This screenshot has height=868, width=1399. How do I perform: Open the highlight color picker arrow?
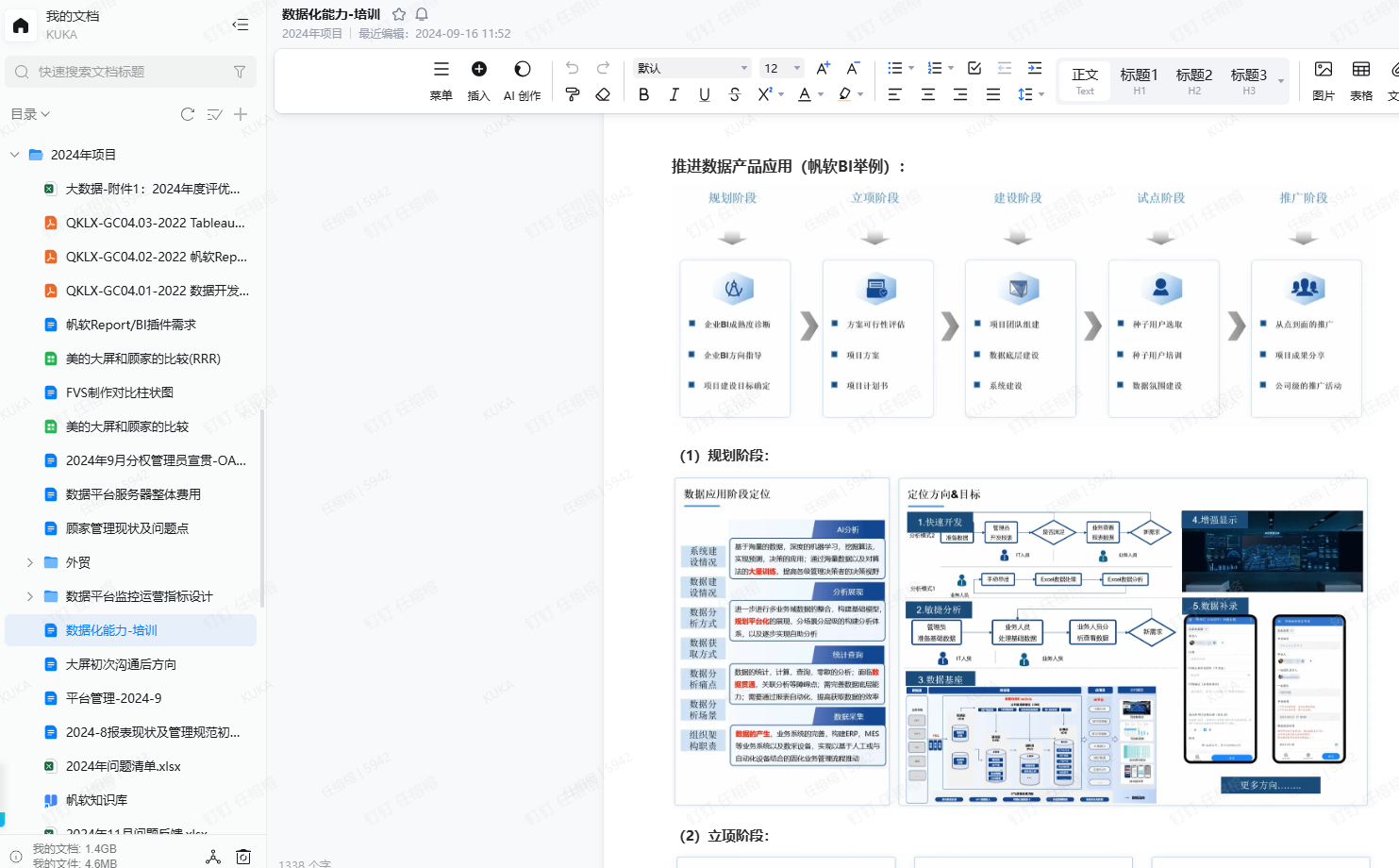(x=861, y=94)
